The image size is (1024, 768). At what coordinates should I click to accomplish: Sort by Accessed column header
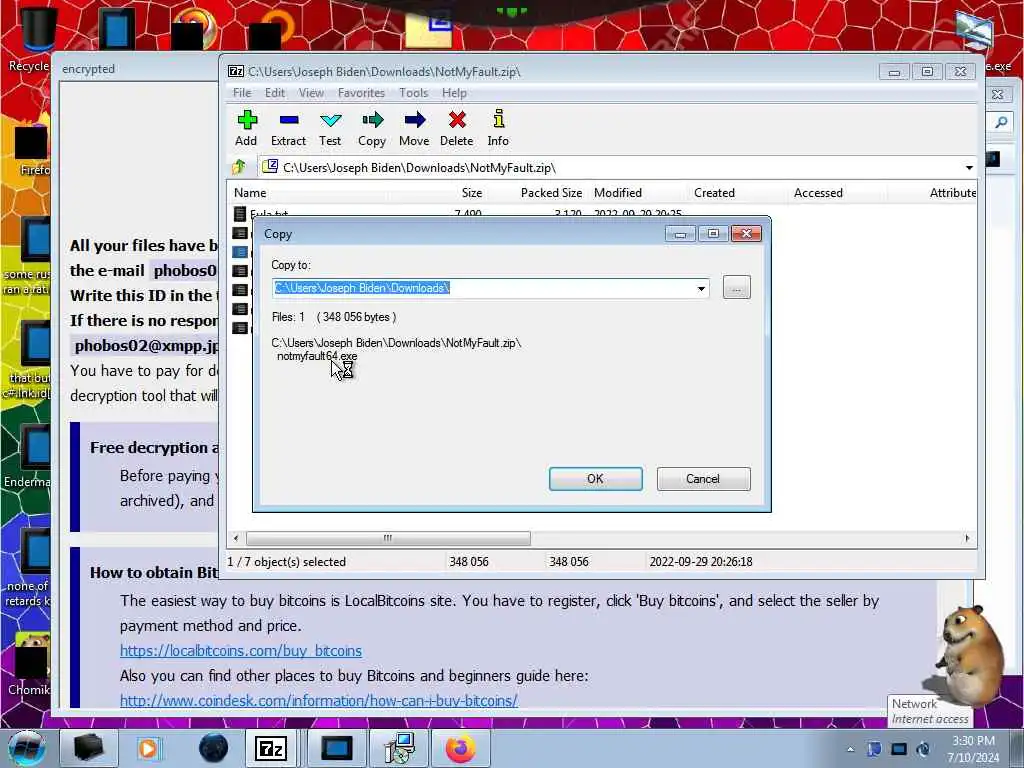coord(818,193)
